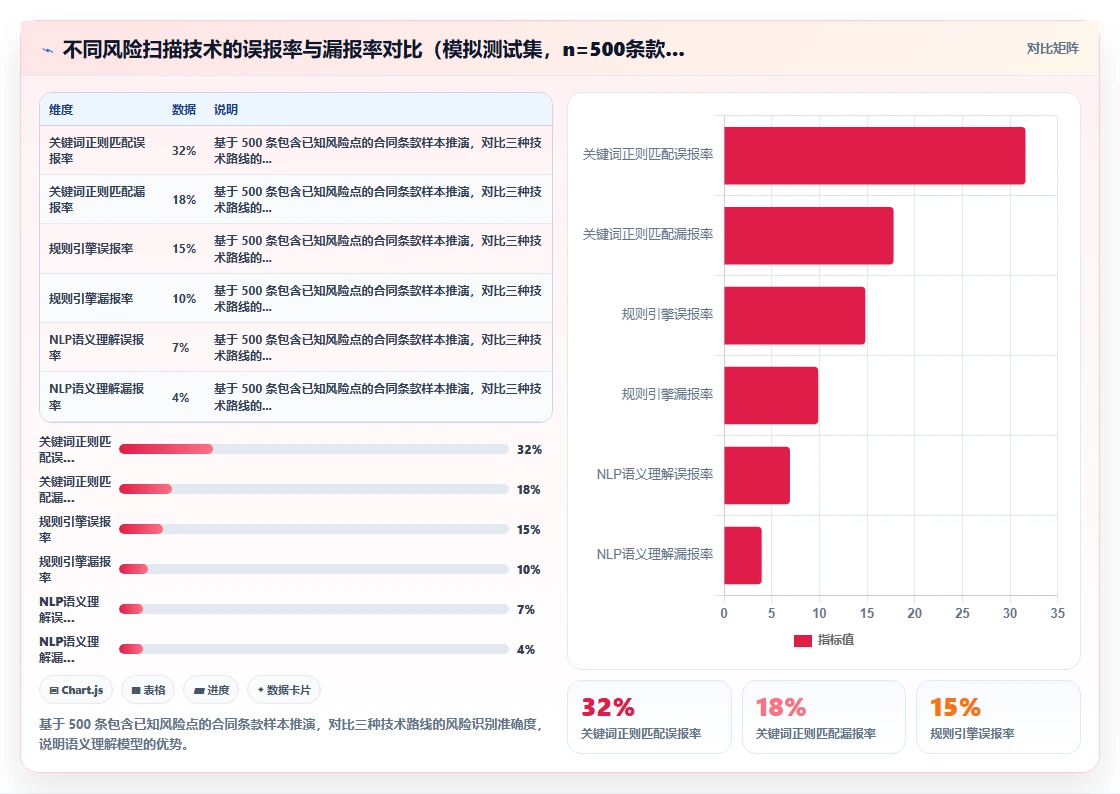Click the 4% NLP语义理解漏 progress bar

[x=314, y=649]
